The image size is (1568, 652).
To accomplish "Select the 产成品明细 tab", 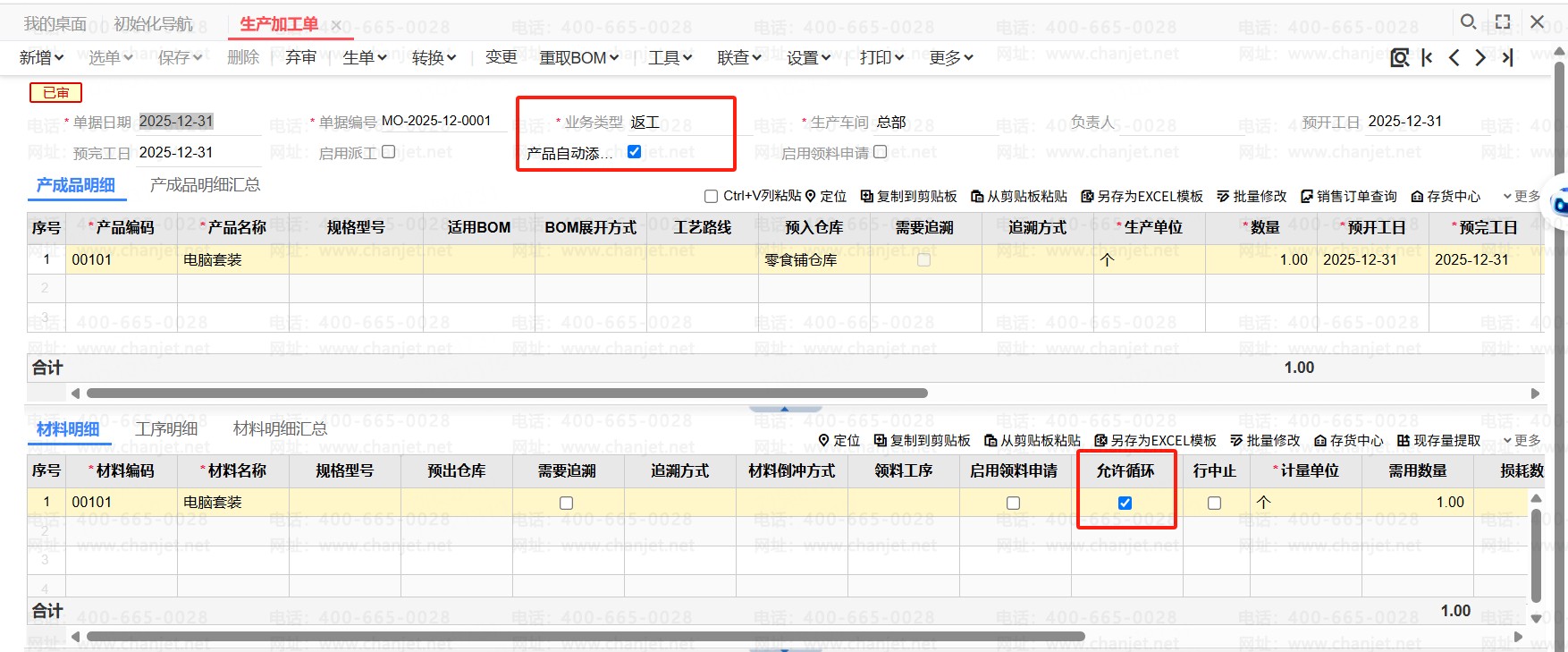I will (x=76, y=185).
